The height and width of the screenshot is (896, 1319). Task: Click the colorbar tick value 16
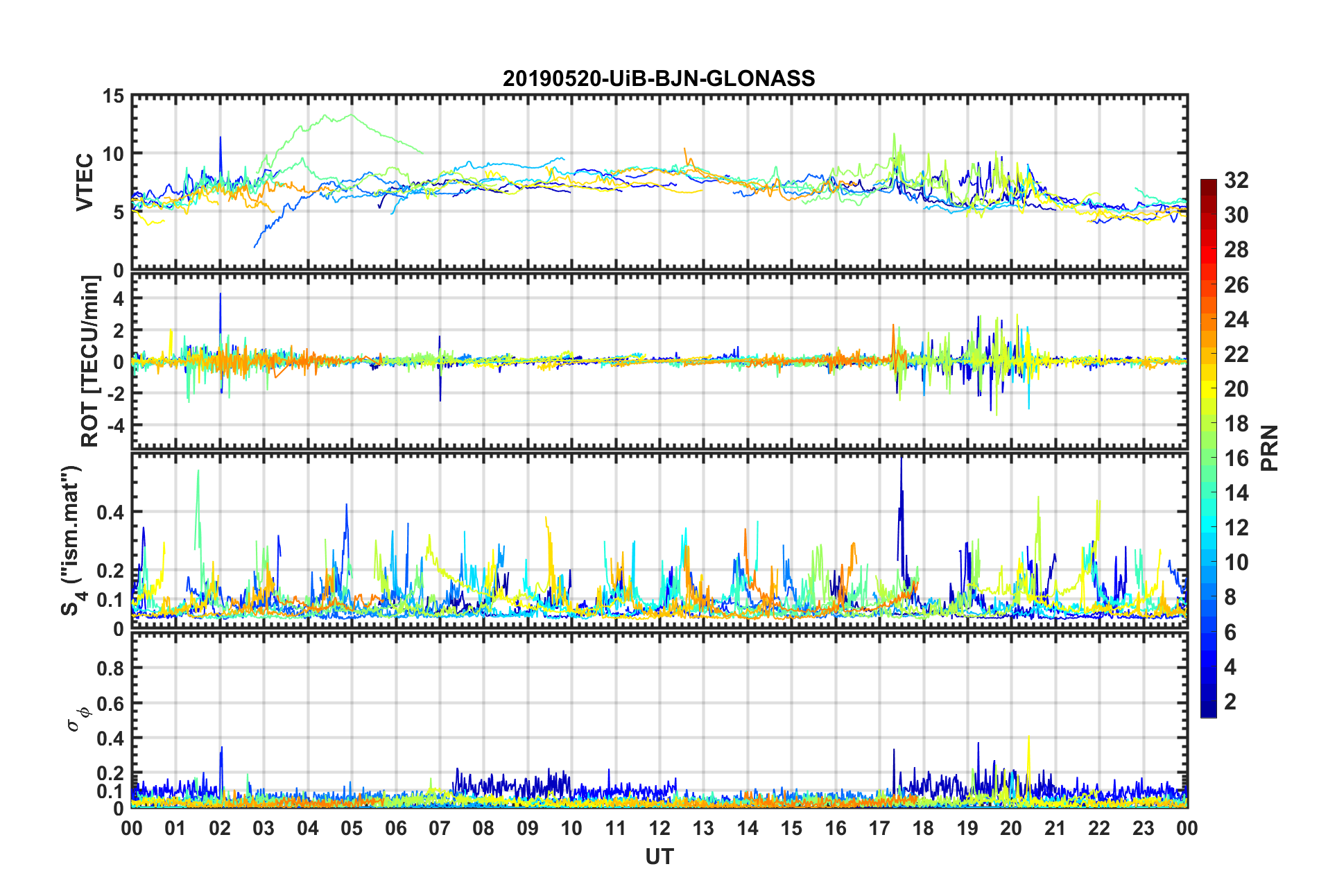pyautogui.click(x=1236, y=458)
